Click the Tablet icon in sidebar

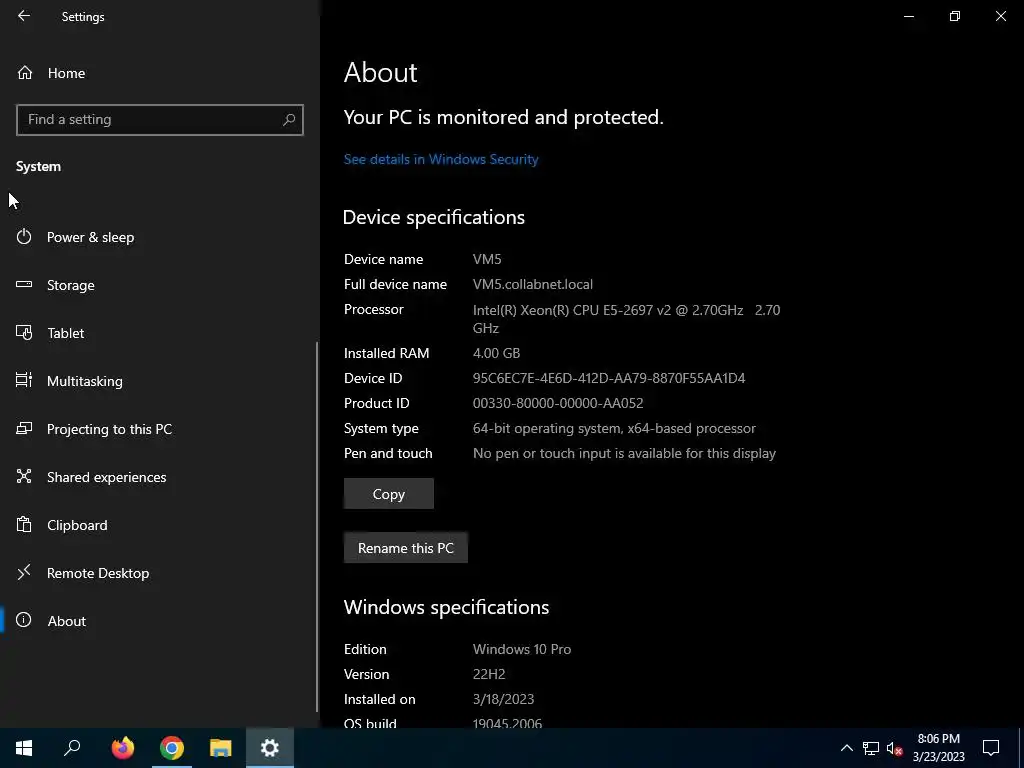coord(24,332)
